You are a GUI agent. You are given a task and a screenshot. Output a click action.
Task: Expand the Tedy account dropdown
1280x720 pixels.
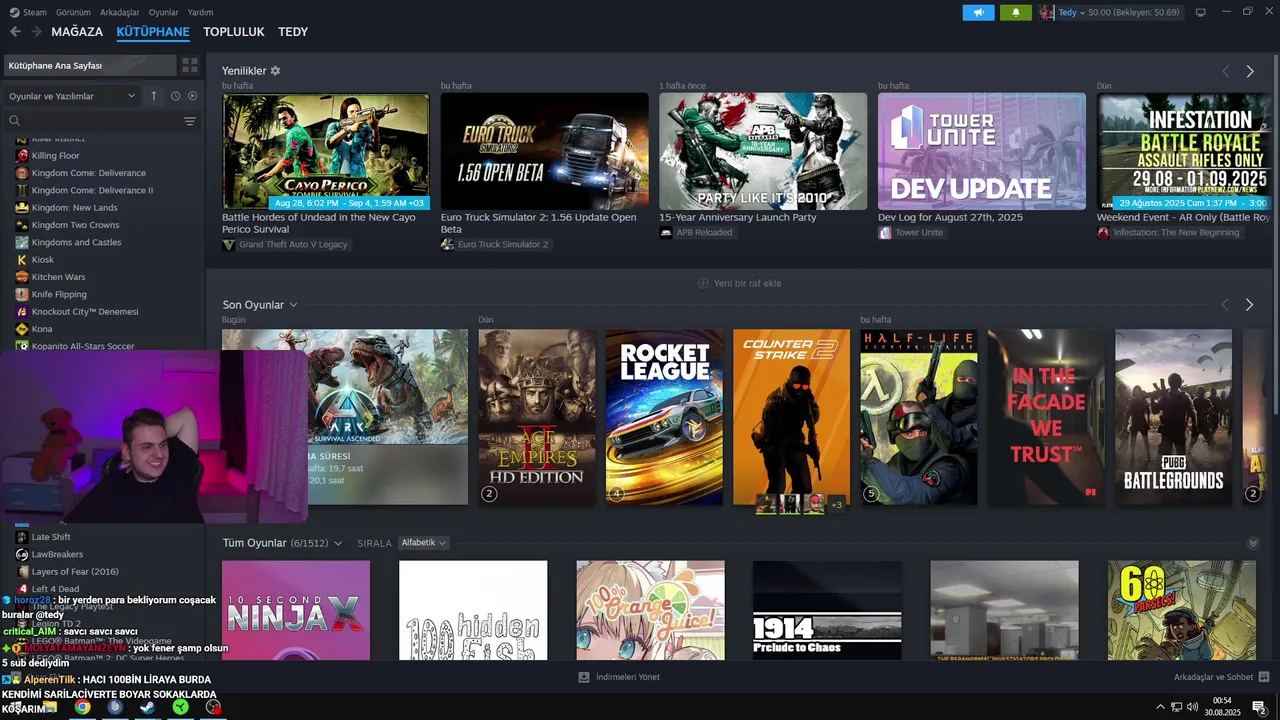(x=1070, y=12)
